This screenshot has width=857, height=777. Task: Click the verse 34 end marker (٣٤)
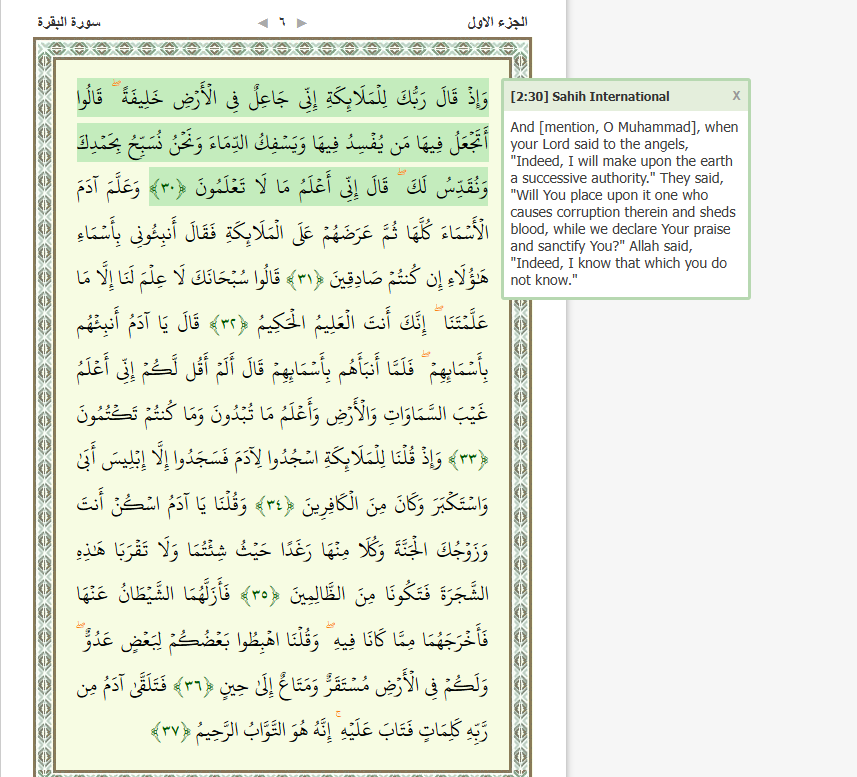[x=275, y=505]
